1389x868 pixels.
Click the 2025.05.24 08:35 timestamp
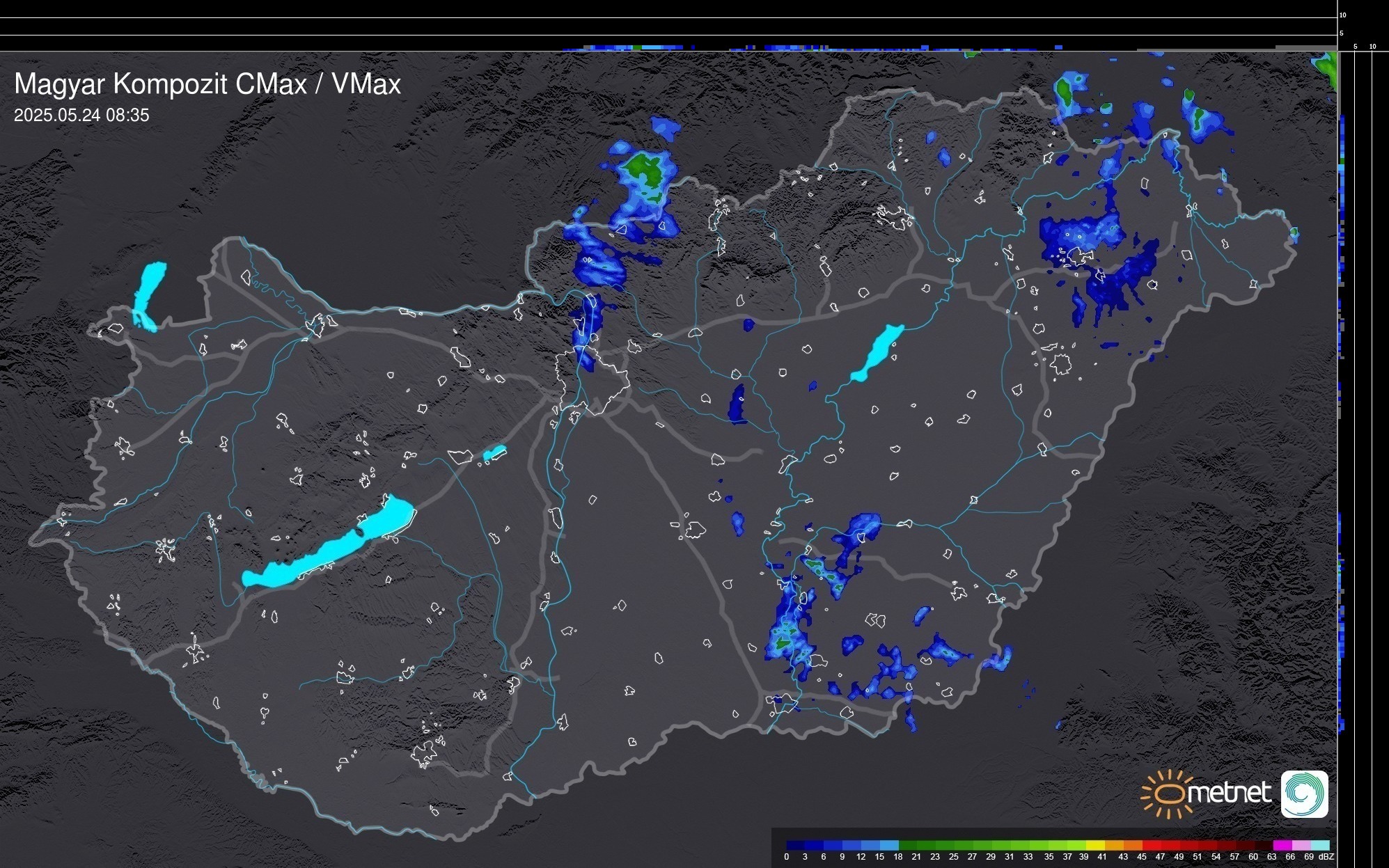coord(81,116)
